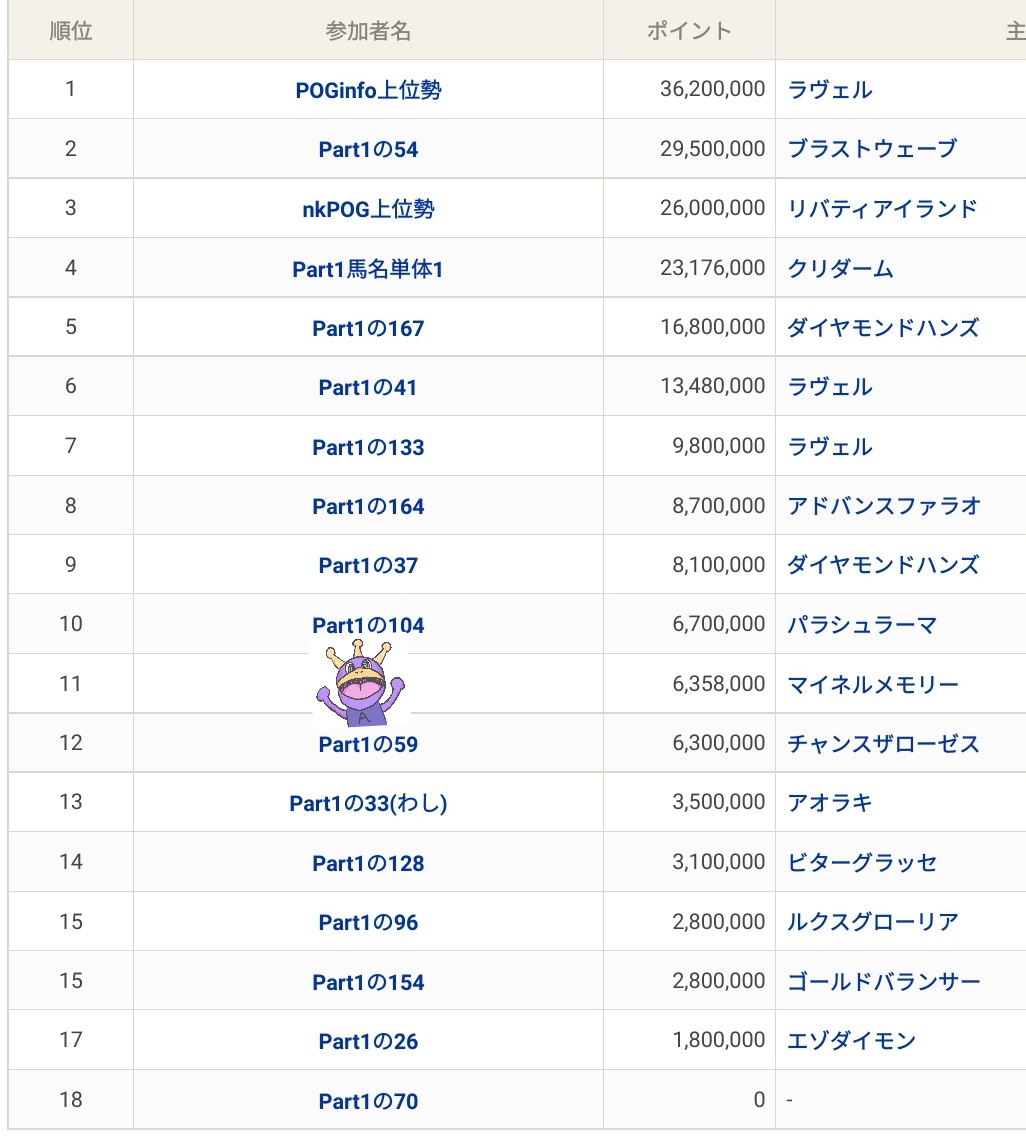
Task: Click horse チャンスザローゼス
Action: coord(883,744)
